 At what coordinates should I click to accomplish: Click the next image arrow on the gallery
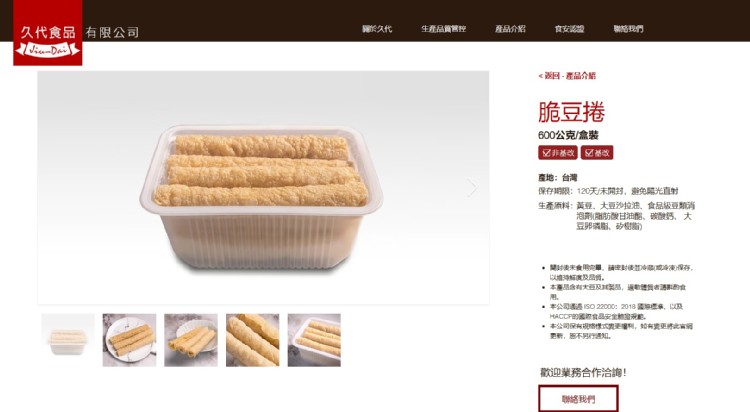pyautogui.click(x=472, y=188)
